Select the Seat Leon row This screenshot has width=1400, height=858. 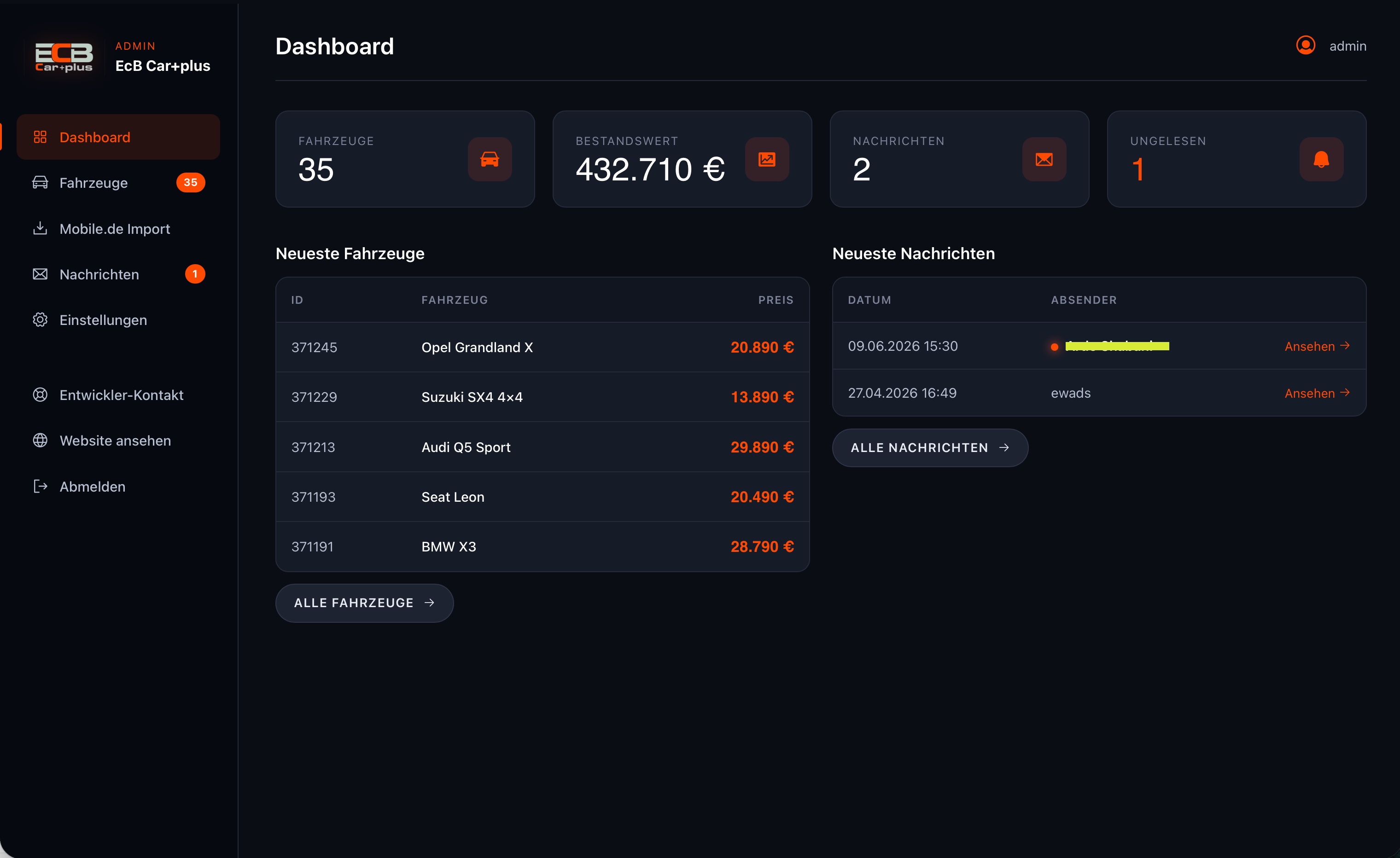pos(542,497)
